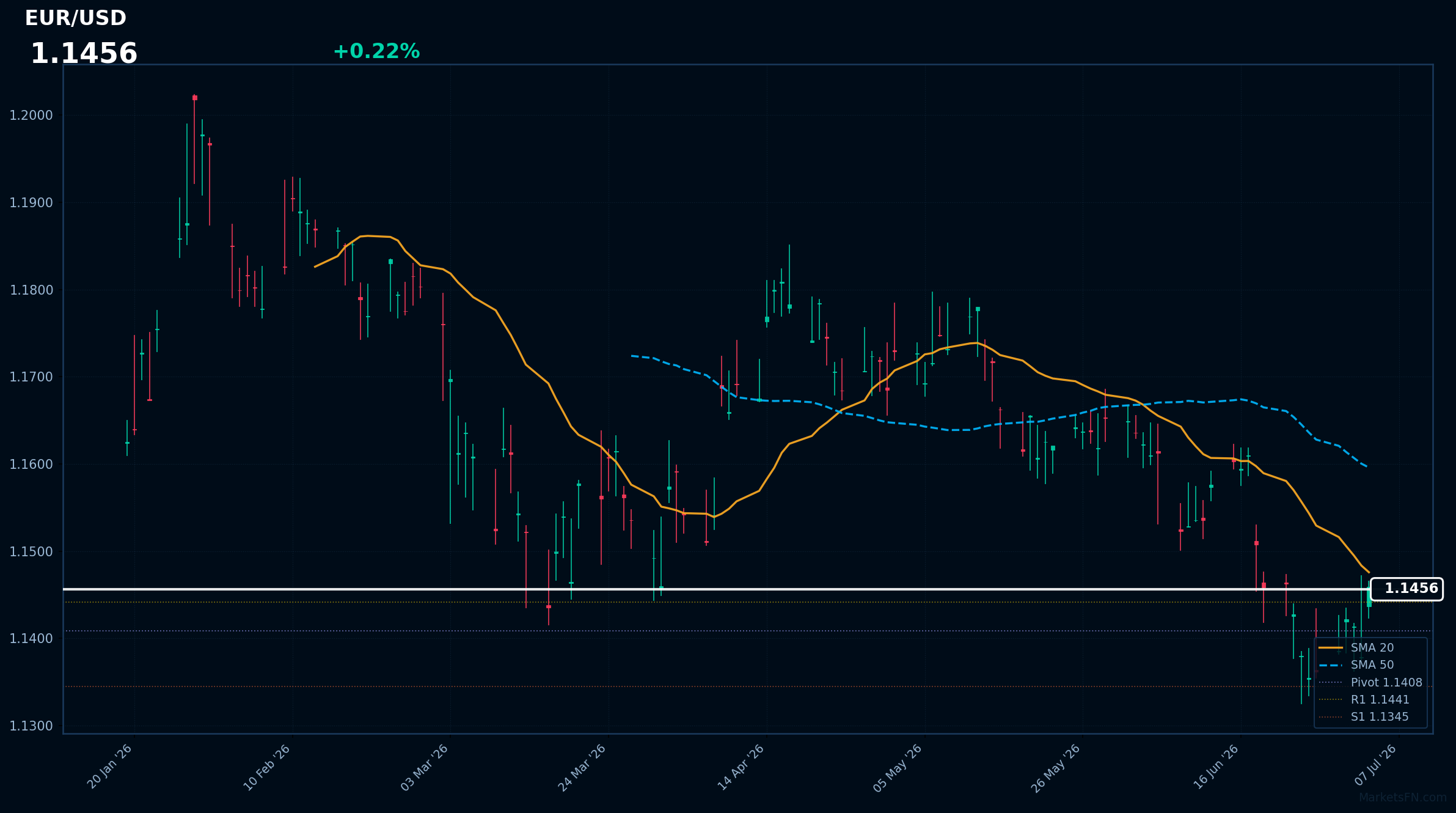Click the 1.1800 y-axis label
Image resolution: width=1456 pixels, height=813 pixels.
[x=31, y=290]
